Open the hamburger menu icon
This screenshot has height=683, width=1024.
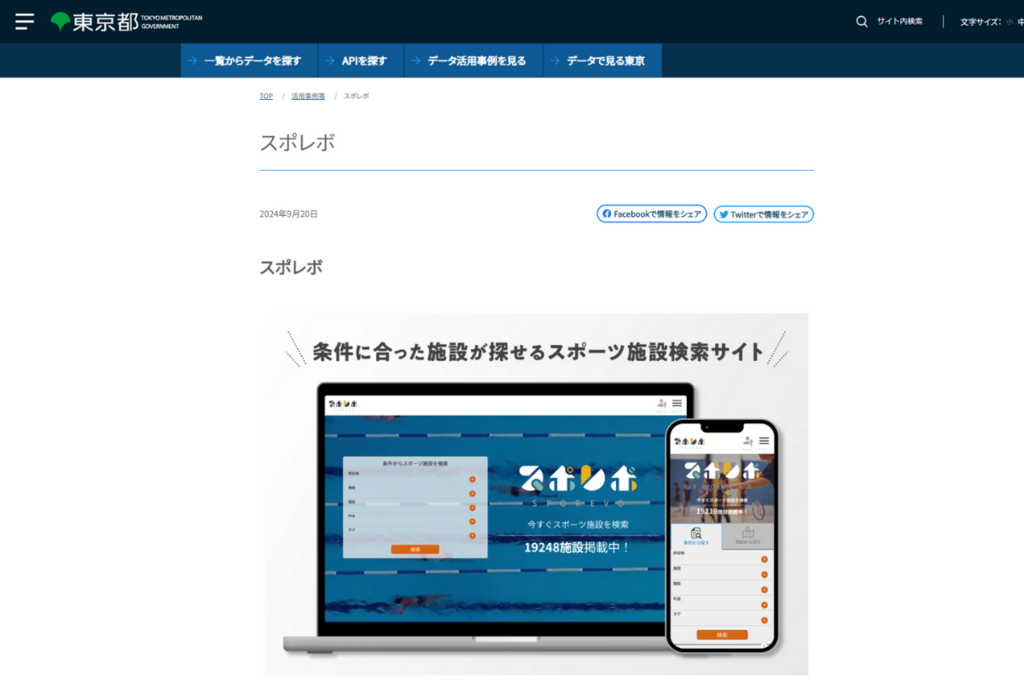coord(24,22)
